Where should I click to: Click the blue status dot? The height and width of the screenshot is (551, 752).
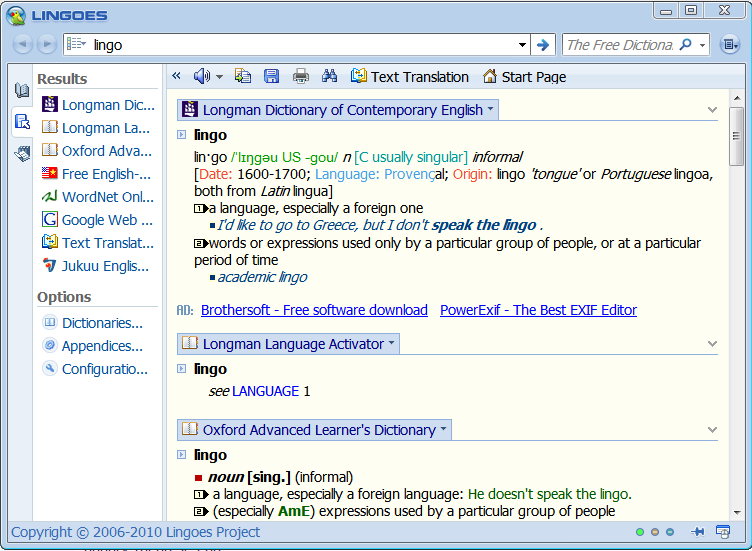coord(670,532)
